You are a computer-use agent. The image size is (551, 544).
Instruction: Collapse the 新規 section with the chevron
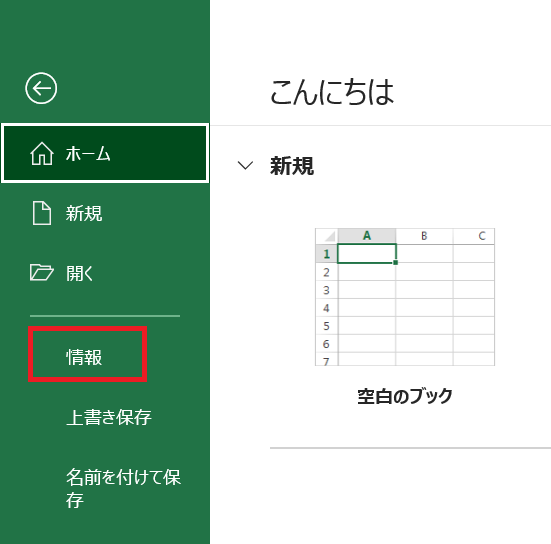pyautogui.click(x=245, y=165)
